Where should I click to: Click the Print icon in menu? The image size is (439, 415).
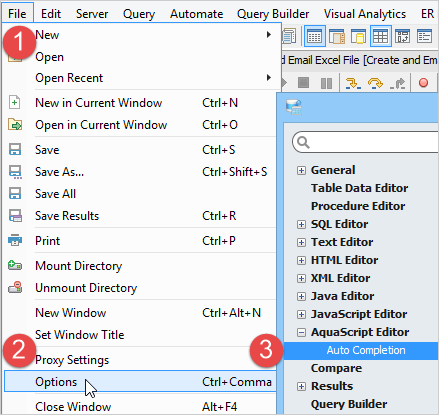15,240
